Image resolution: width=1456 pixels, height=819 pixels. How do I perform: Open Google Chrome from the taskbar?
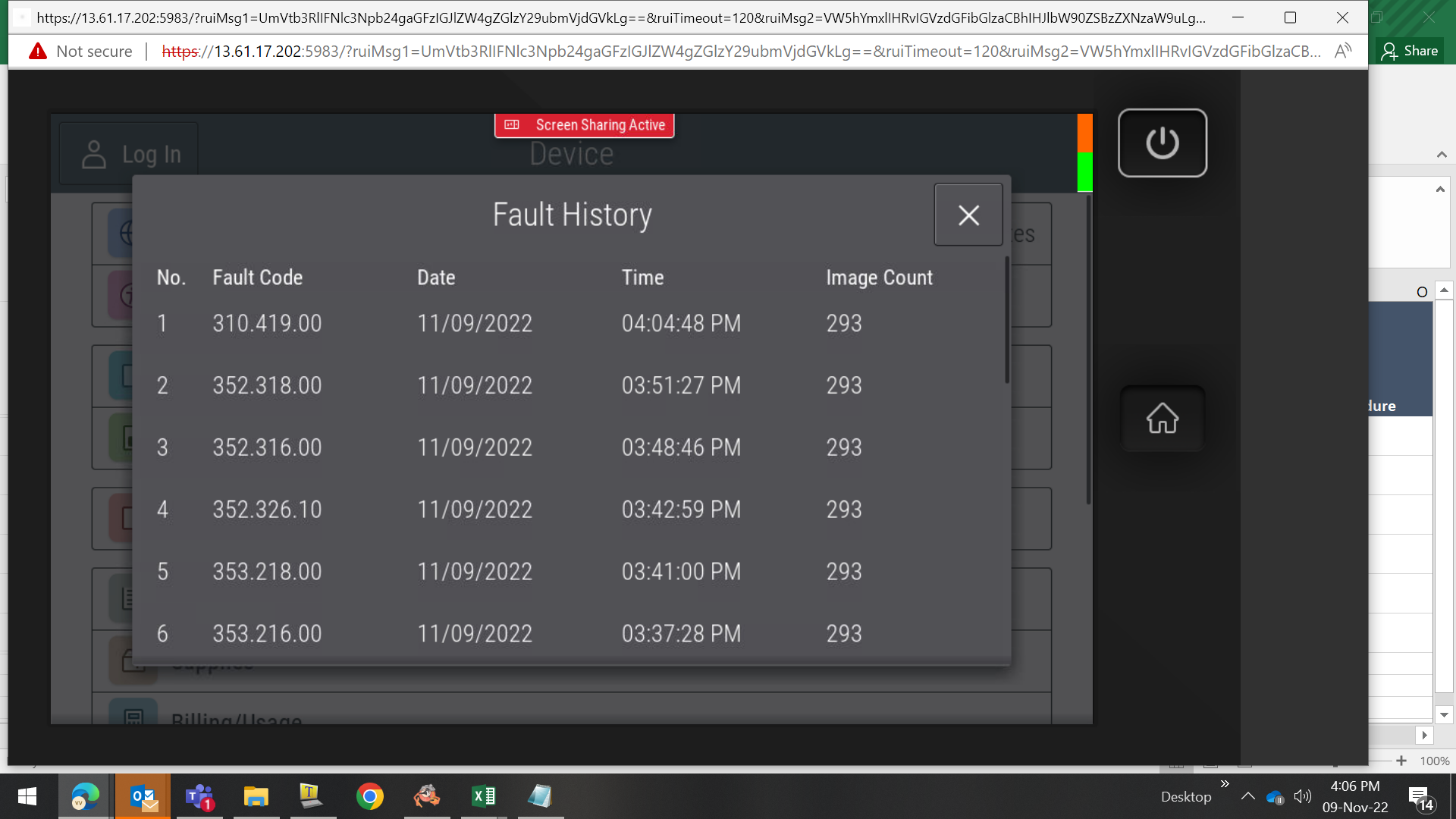(370, 796)
